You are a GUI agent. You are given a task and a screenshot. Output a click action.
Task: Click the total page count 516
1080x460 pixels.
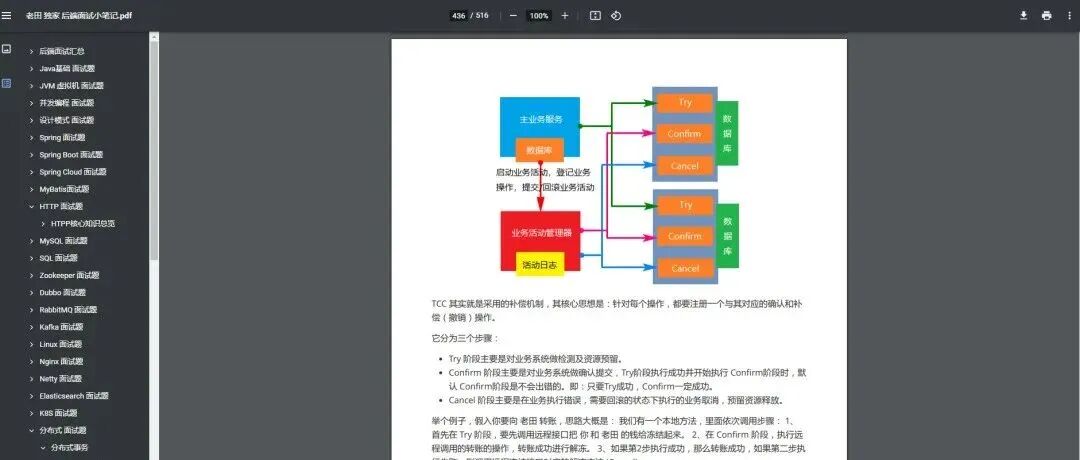pos(482,15)
